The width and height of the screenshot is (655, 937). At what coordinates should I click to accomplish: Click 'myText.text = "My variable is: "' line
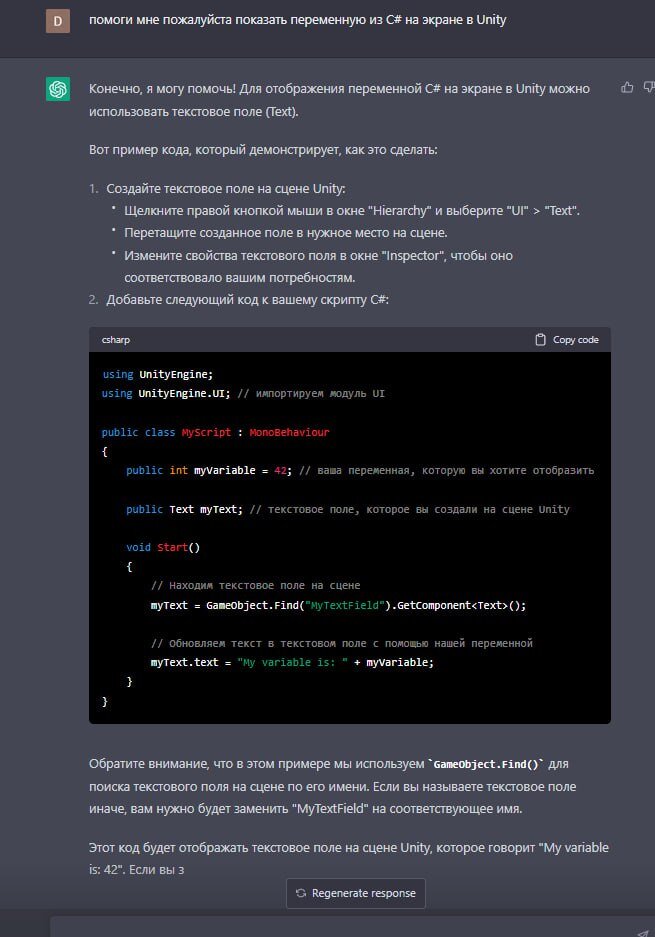(292, 662)
